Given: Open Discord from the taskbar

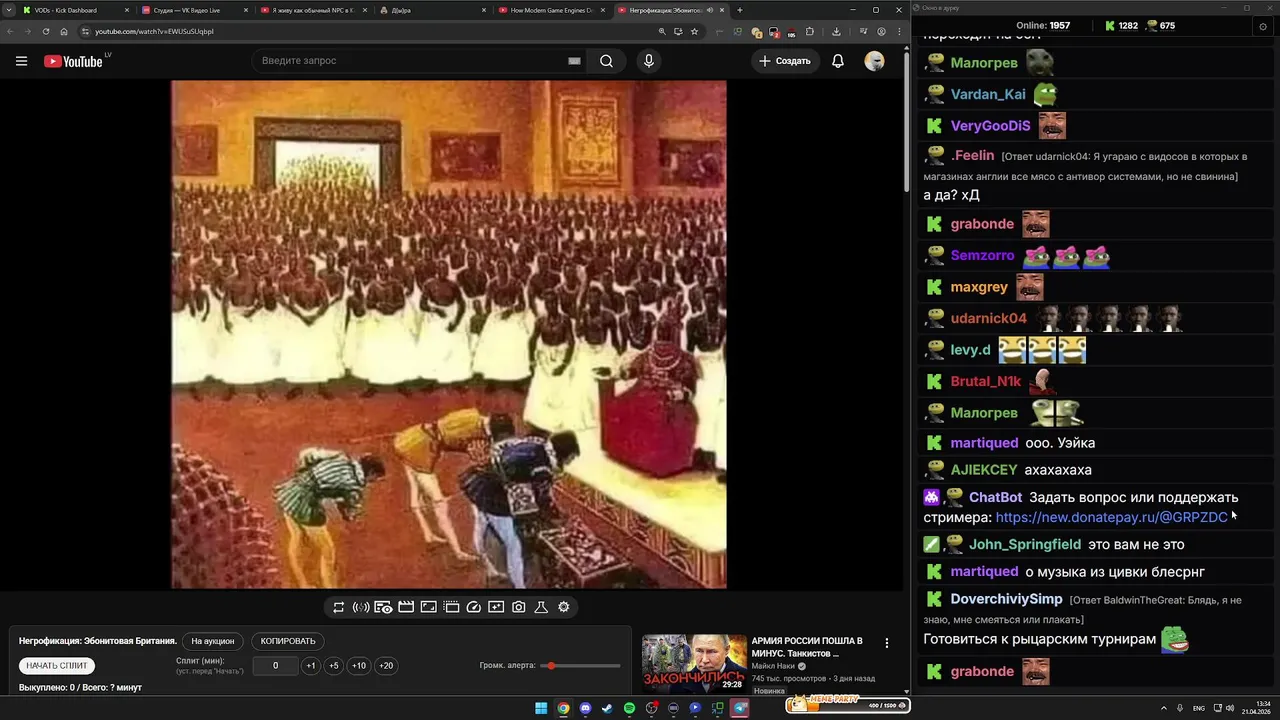Looking at the screenshot, I should (x=585, y=708).
